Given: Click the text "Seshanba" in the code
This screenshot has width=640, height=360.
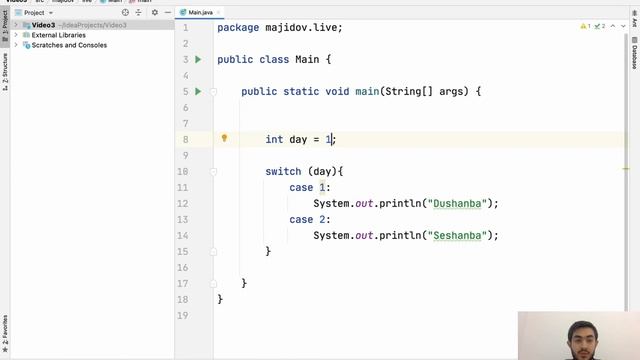Looking at the screenshot, I should pos(457,236).
